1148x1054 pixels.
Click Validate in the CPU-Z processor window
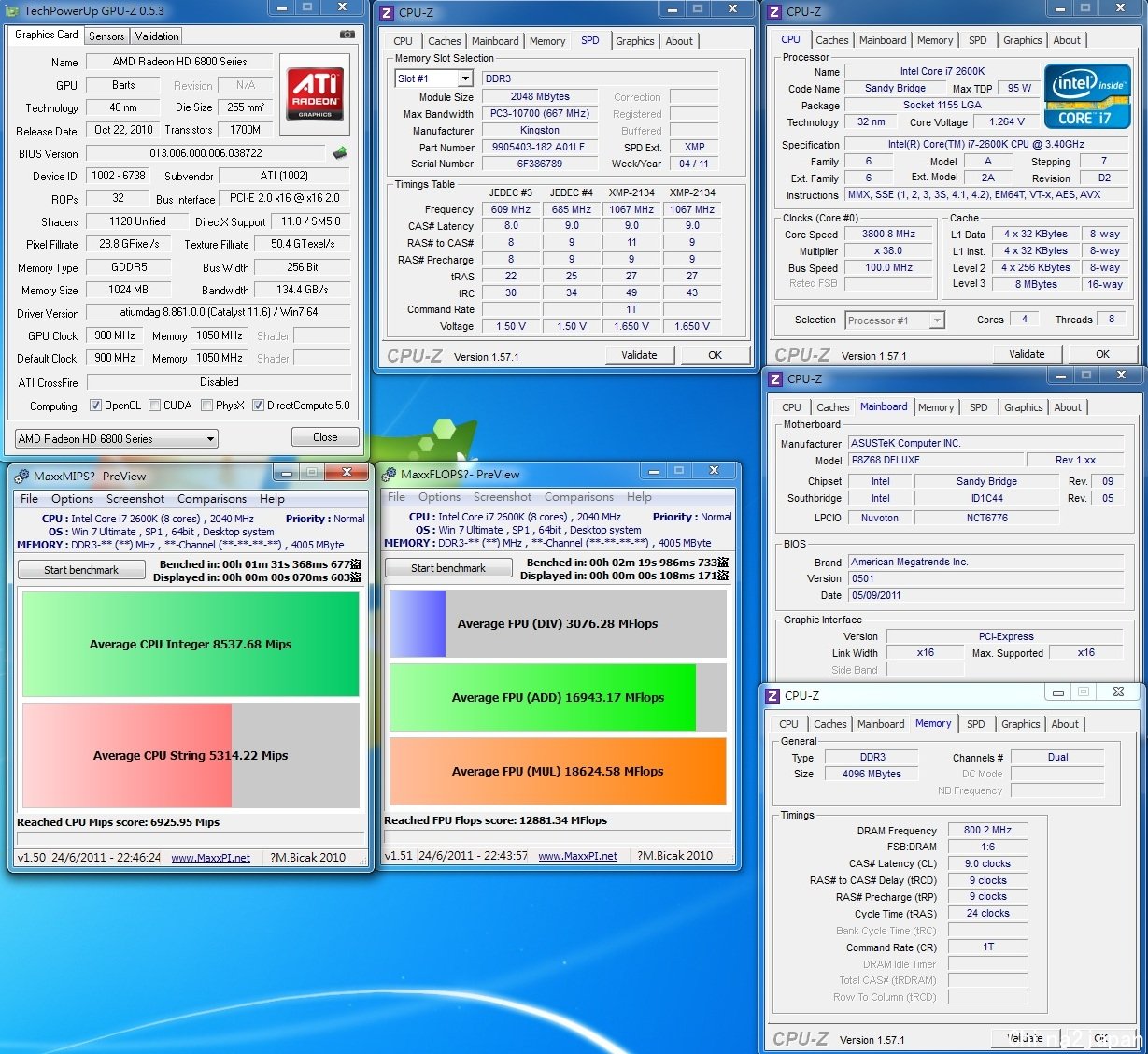pos(1027,354)
